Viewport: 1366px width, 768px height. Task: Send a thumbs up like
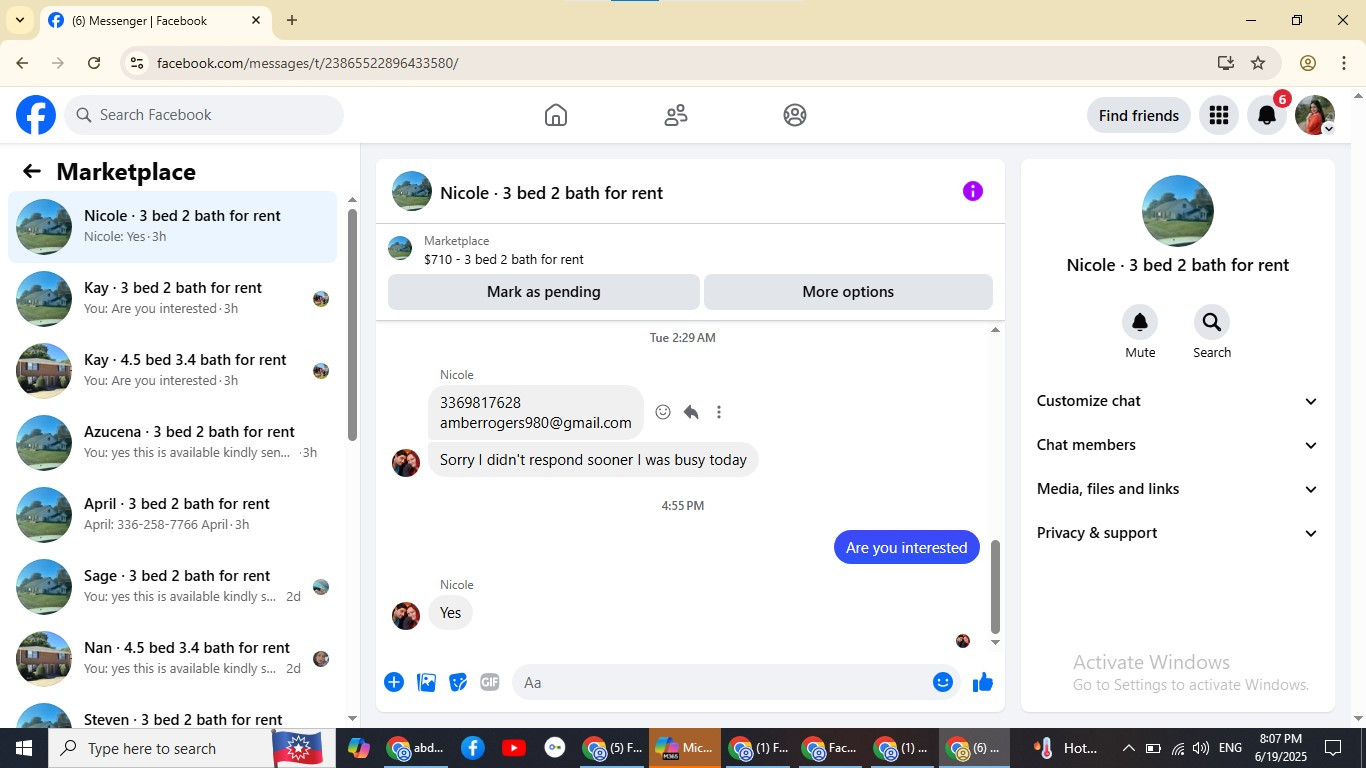(x=983, y=682)
